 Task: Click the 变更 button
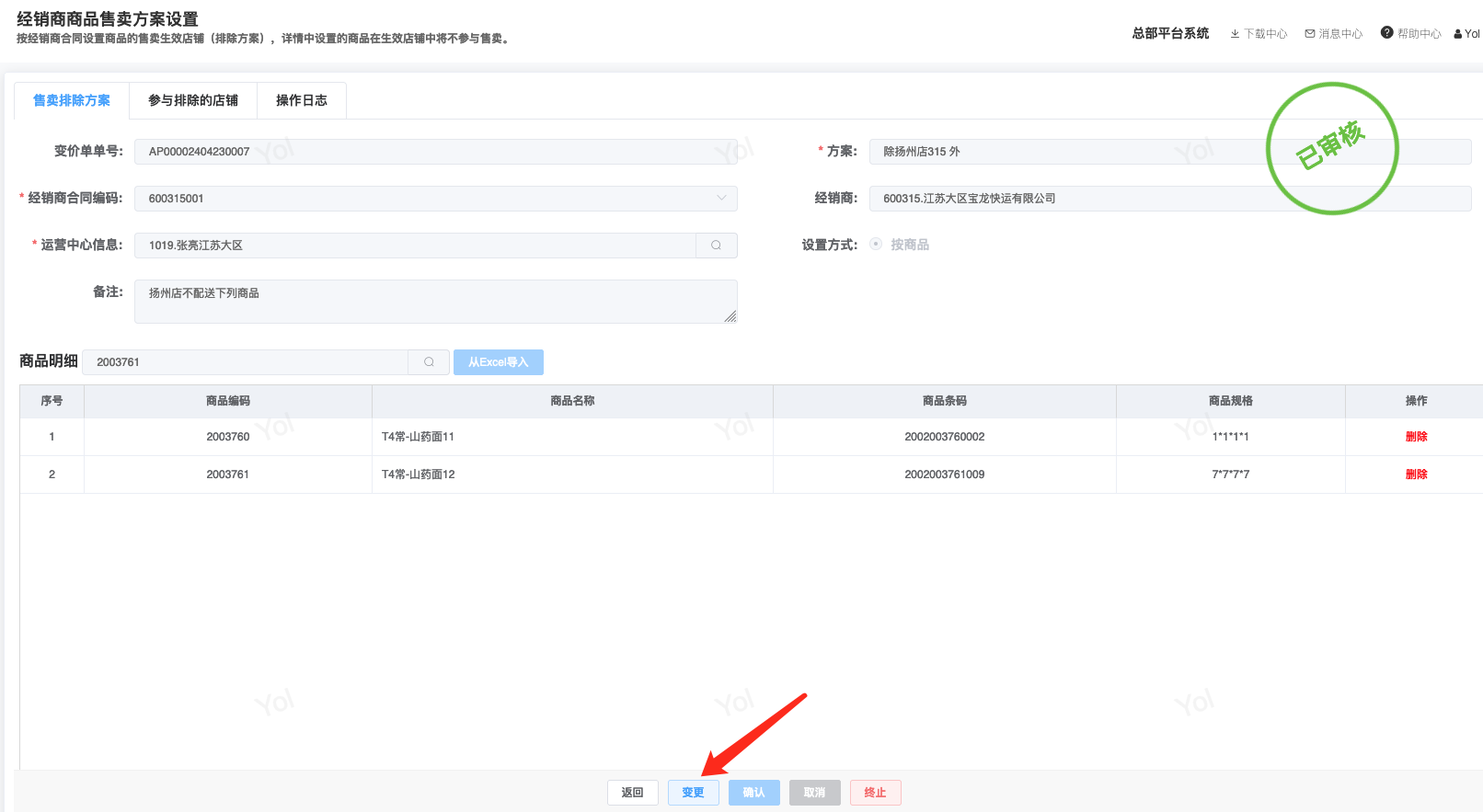(694, 793)
